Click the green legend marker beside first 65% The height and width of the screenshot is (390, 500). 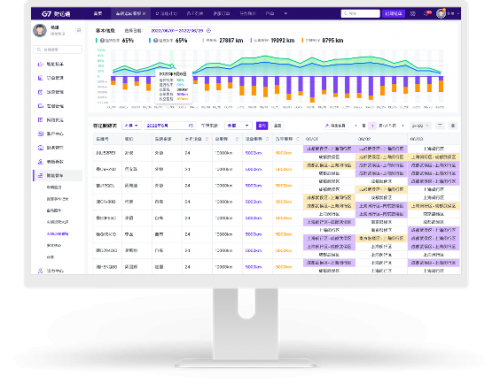96,40
